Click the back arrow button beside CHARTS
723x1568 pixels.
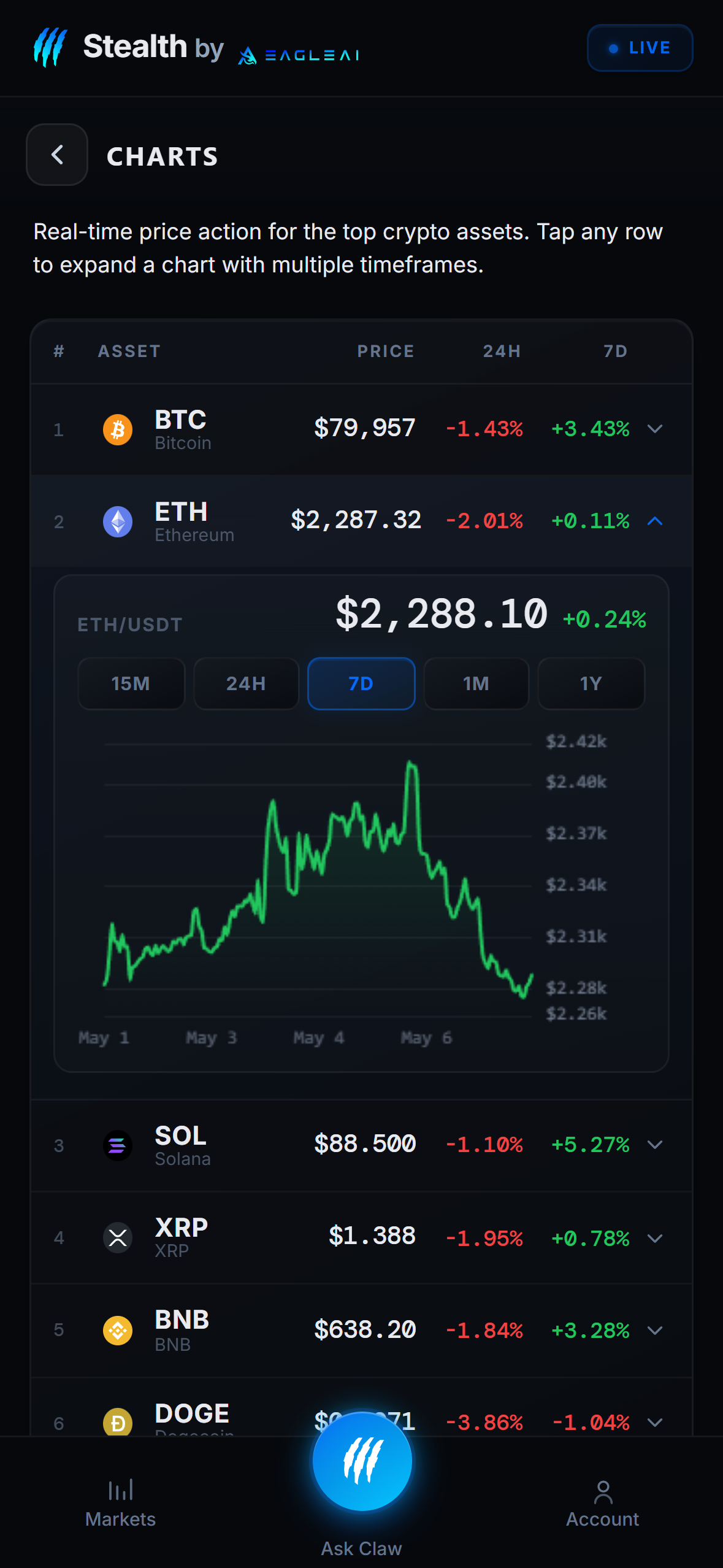click(x=57, y=155)
